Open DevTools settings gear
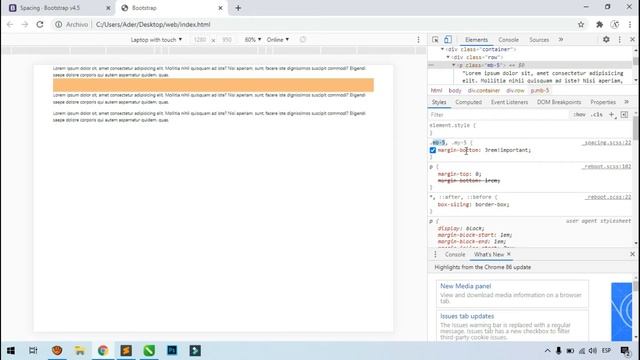Image resolution: width=640 pixels, height=360 pixels. click(606, 40)
